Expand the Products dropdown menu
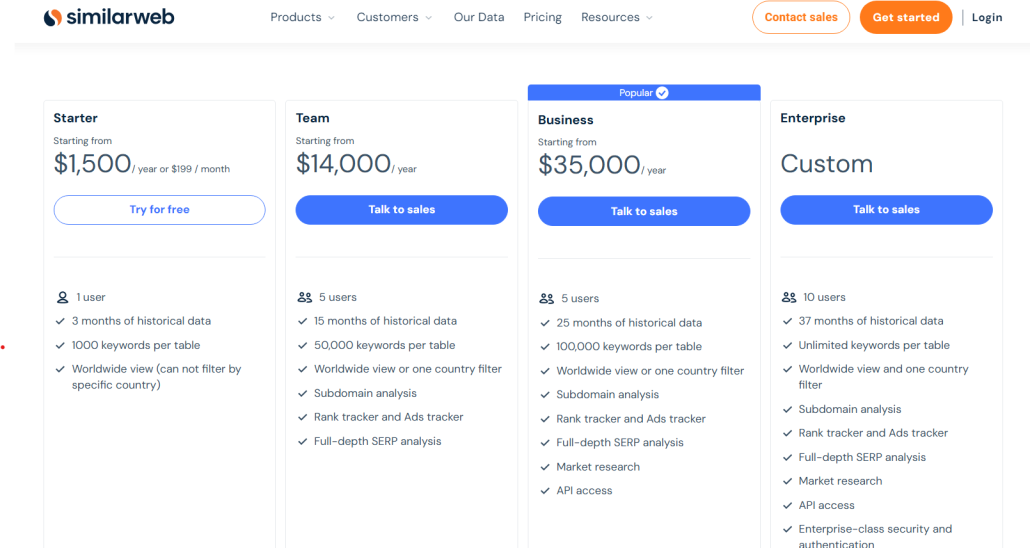Image resolution: width=1030 pixels, height=548 pixels. click(302, 17)
